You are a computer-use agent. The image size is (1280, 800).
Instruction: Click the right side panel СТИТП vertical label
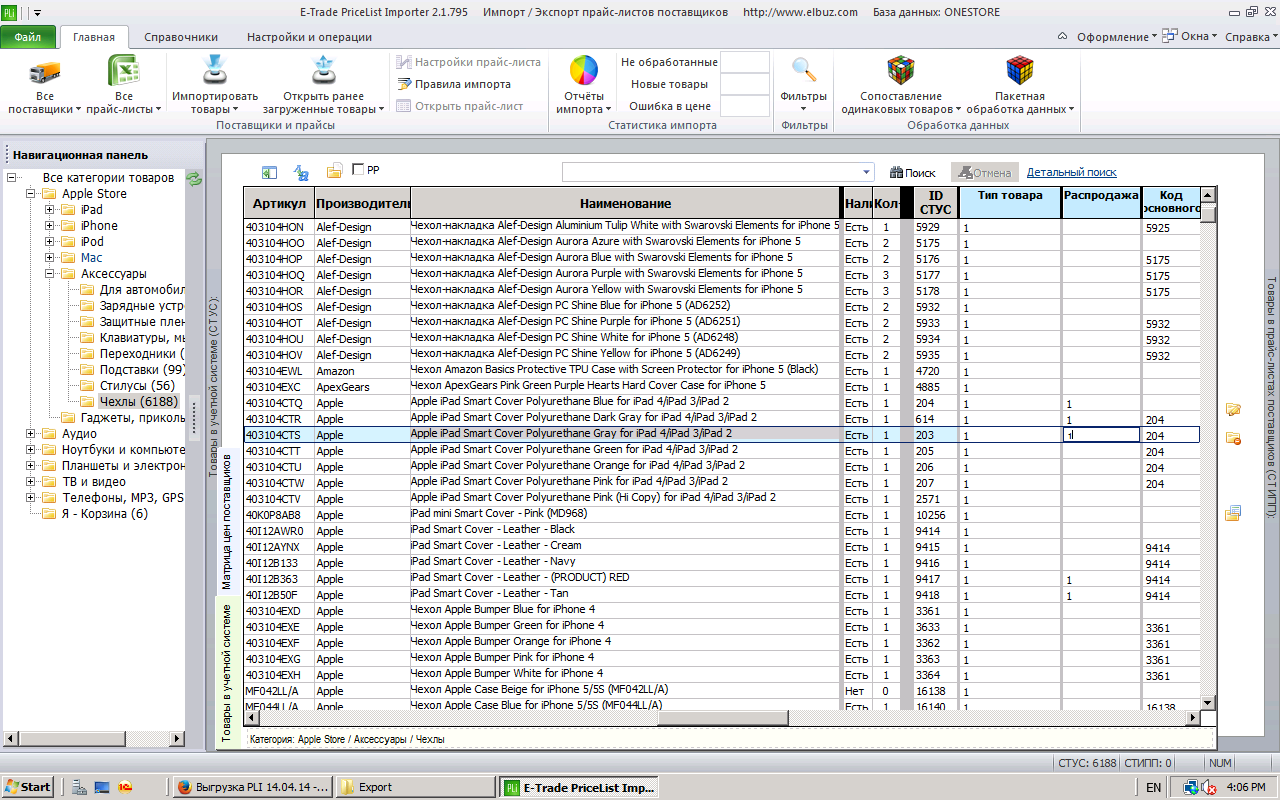(1271, 397)
